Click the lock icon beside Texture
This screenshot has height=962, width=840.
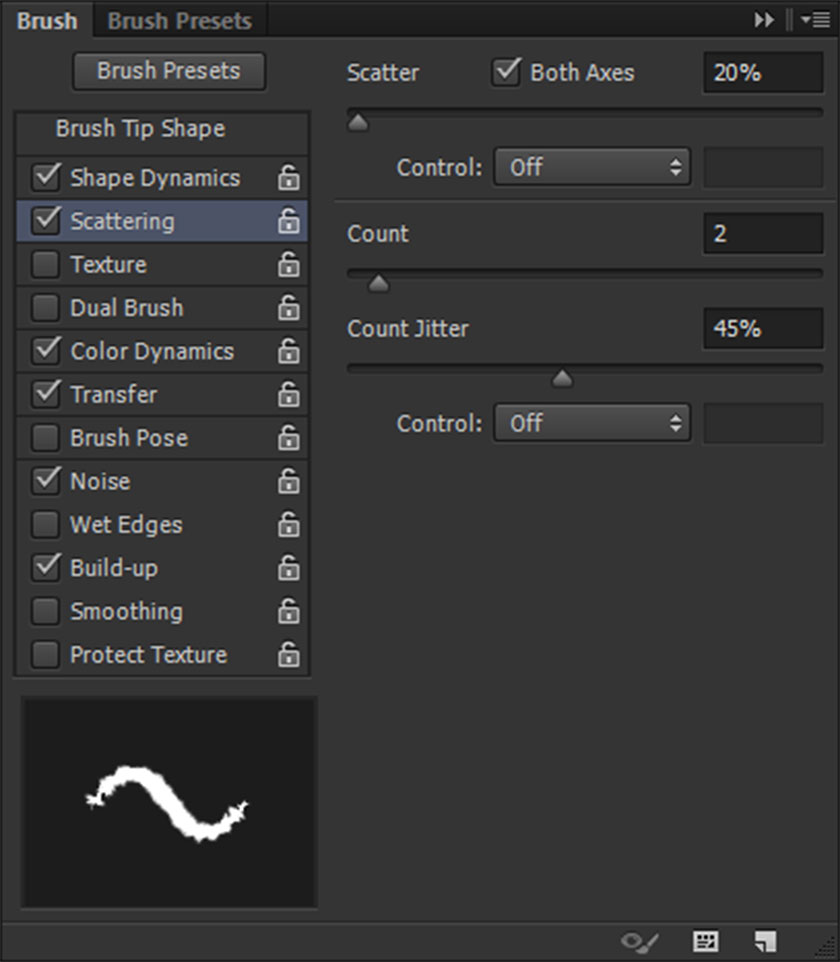pyautogui.click(x=288, y=265)
